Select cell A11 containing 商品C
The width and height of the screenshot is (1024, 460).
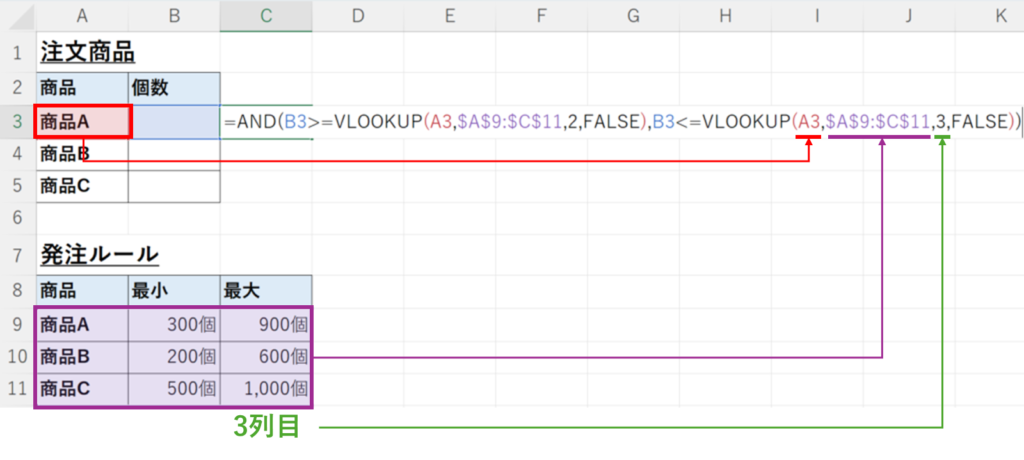82,390
